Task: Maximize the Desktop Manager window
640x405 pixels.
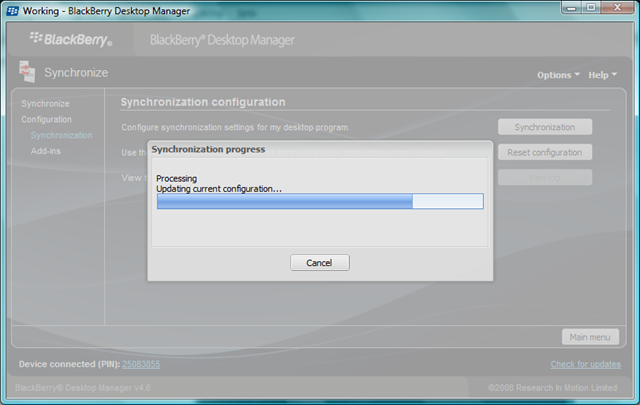Action: click(591, 8)
